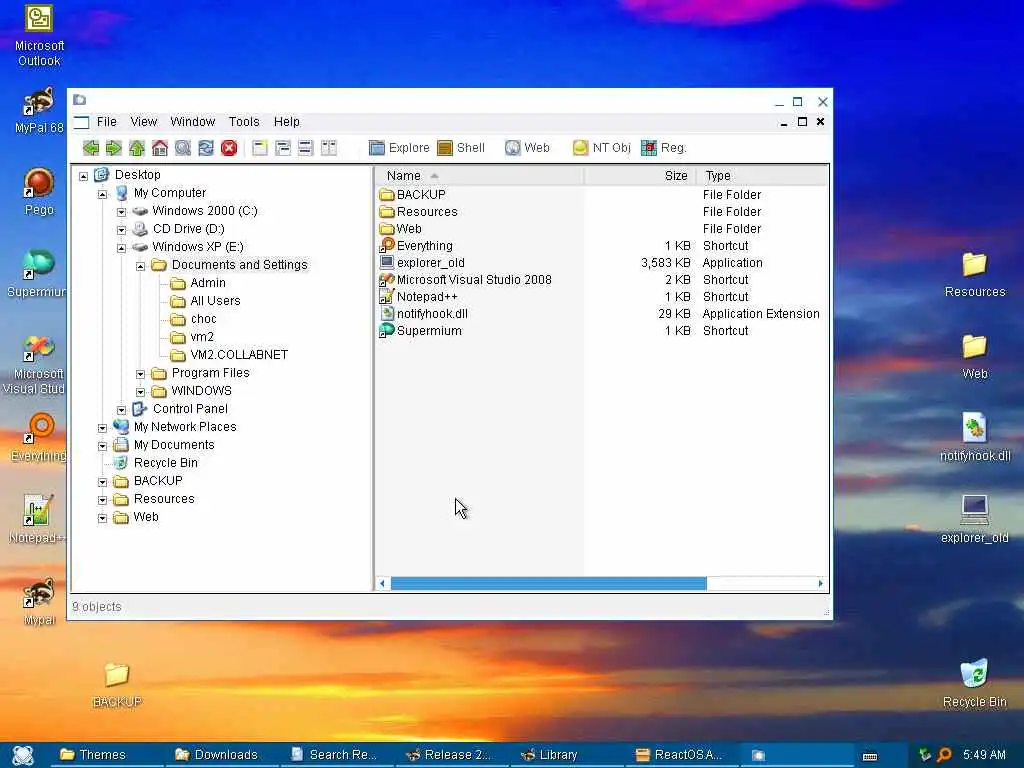Image resolution: width=1024 pixels, height=768 pixels.
Task: Open the Web view from the toolbar
Action: point(528,148)
